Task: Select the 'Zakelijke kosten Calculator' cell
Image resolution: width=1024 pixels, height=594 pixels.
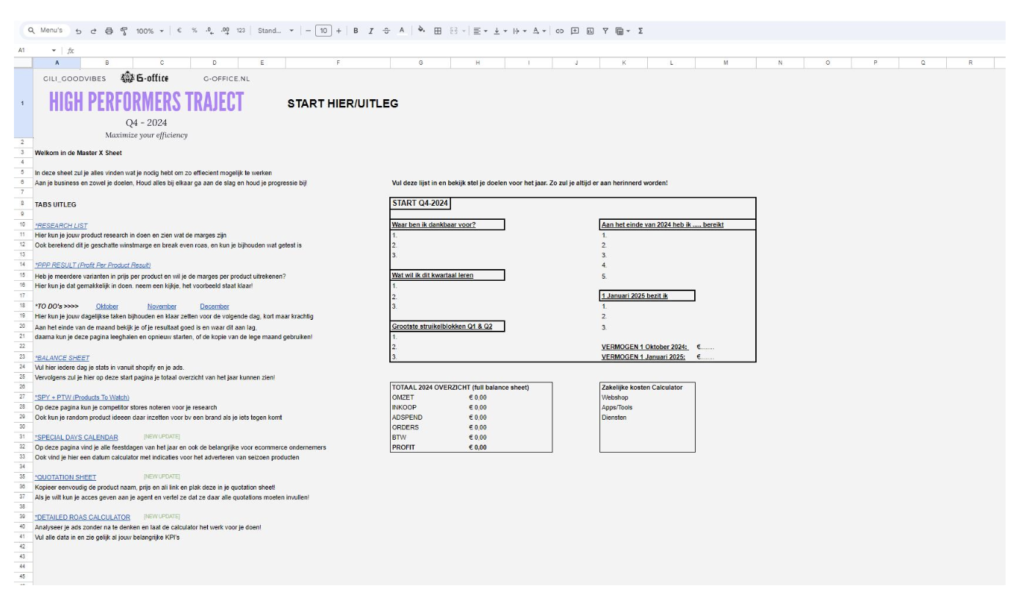Action: point(642,388)
